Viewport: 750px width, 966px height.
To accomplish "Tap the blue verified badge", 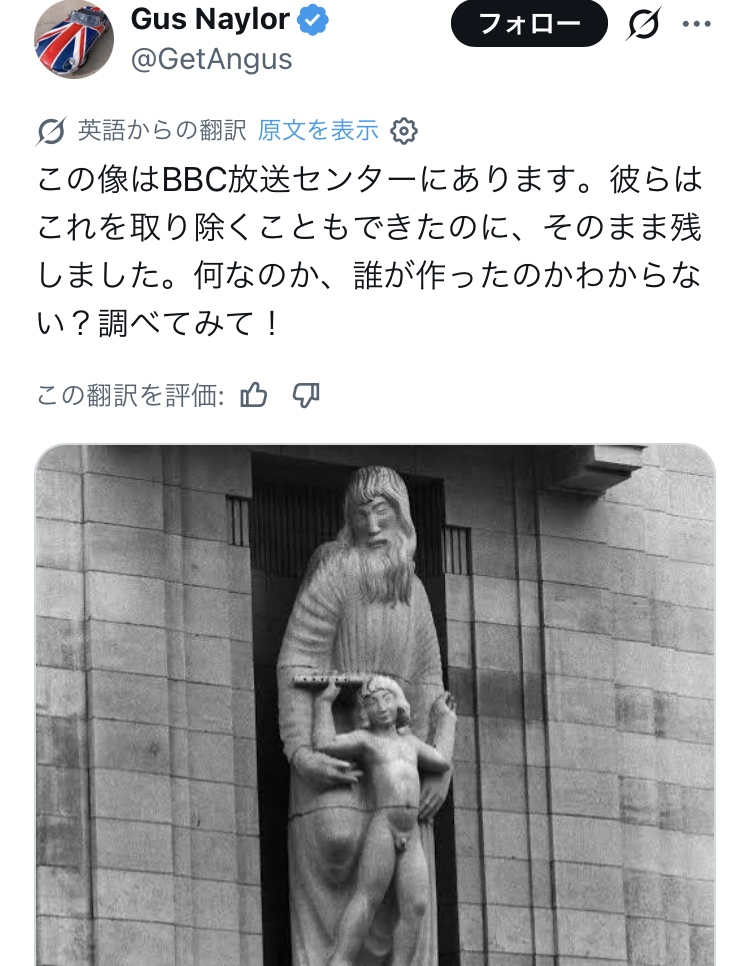I will click(x=313, y=21).
